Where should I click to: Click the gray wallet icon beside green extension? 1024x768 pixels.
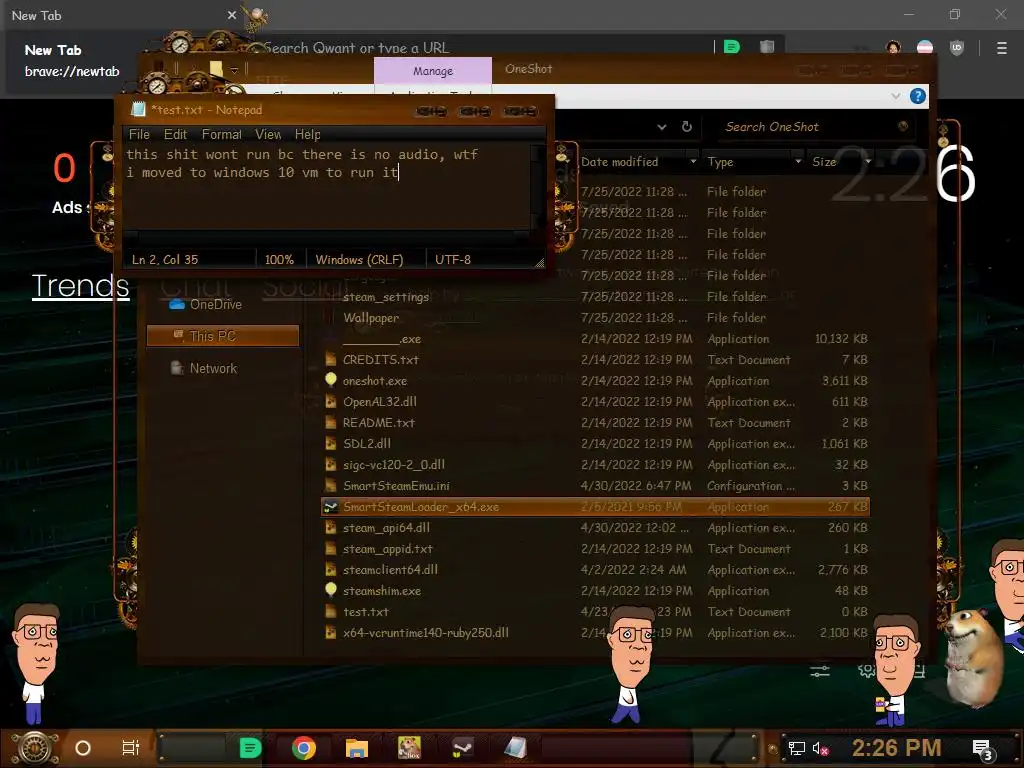[767, 47]
